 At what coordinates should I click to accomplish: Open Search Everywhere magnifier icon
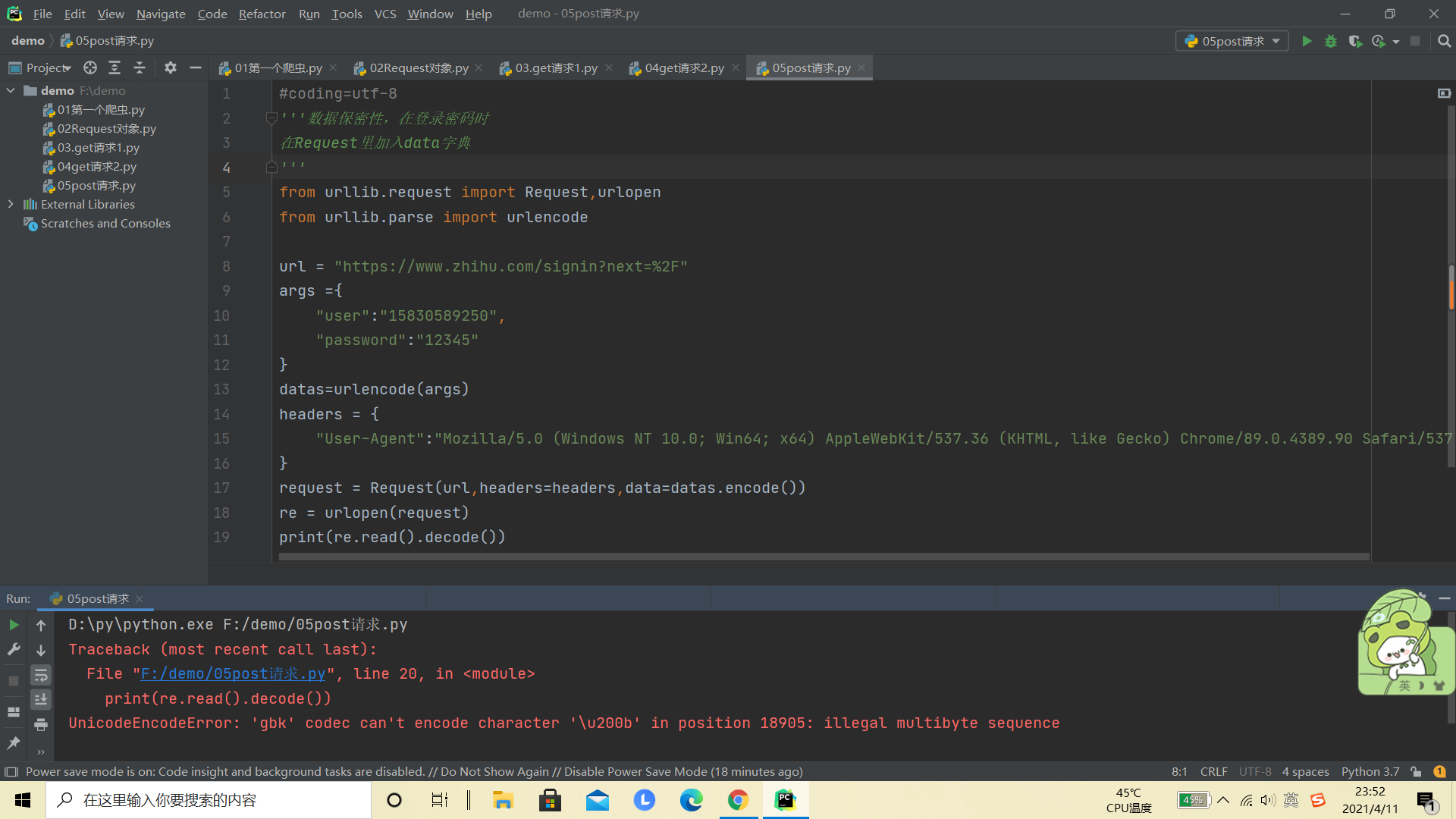tap(1445, 41)
